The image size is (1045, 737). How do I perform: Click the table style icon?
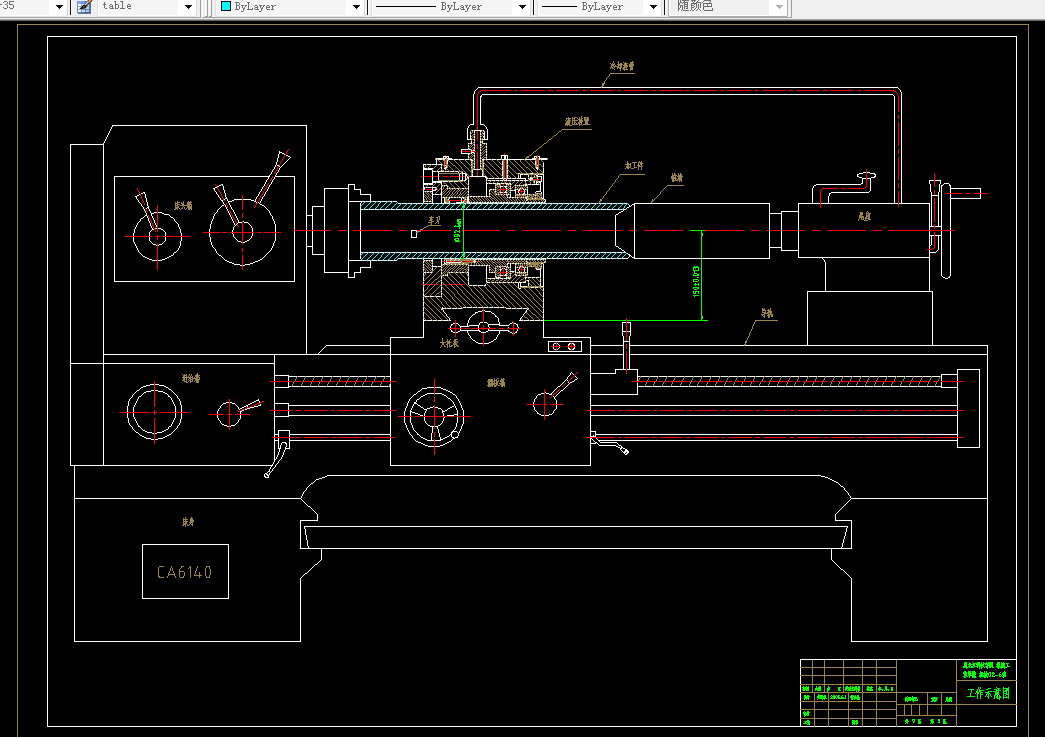point(85,7)
